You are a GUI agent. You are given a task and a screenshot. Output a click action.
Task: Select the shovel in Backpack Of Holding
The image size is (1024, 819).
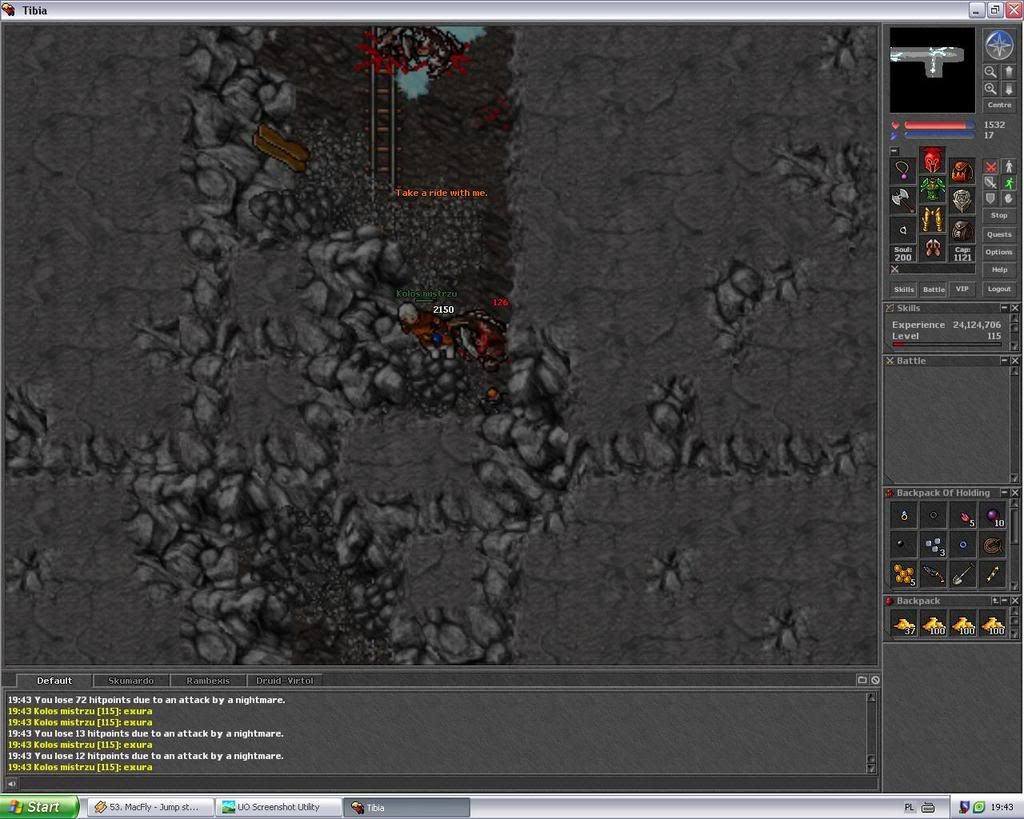tap(963, 573)
